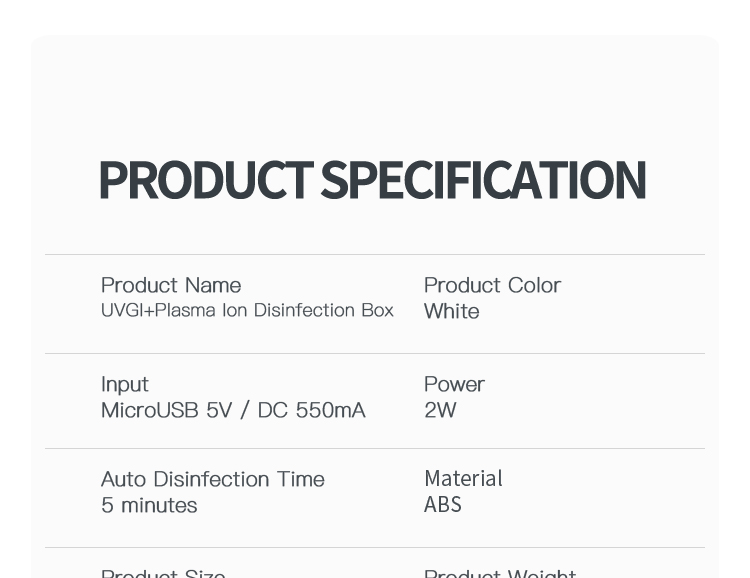750x578 pixels.
Task: Click the 5 minutes value
Action: [149, 505]
